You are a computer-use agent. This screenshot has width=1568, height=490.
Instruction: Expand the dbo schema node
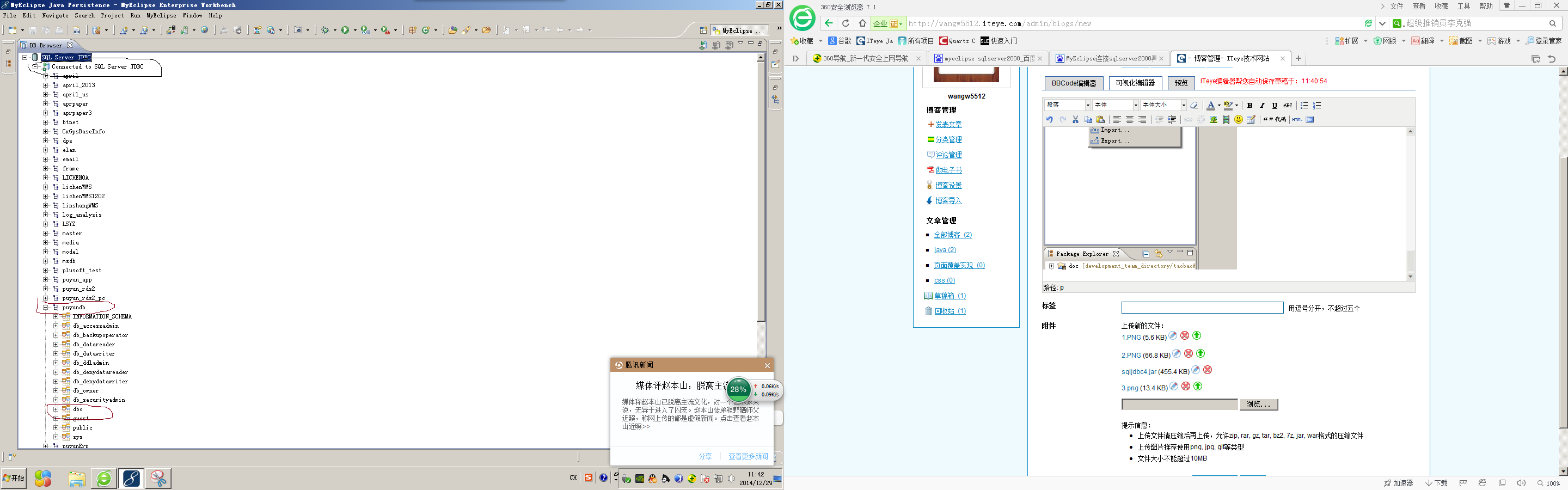click(x=56, y=409)
